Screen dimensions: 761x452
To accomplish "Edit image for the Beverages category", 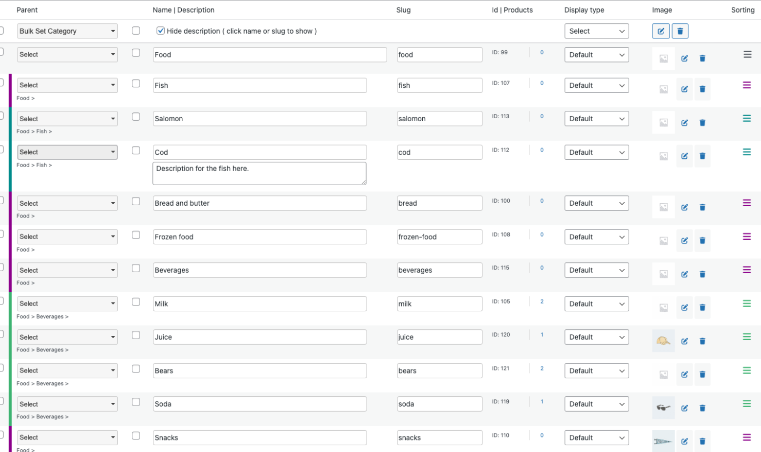I will tap(684, 274).
